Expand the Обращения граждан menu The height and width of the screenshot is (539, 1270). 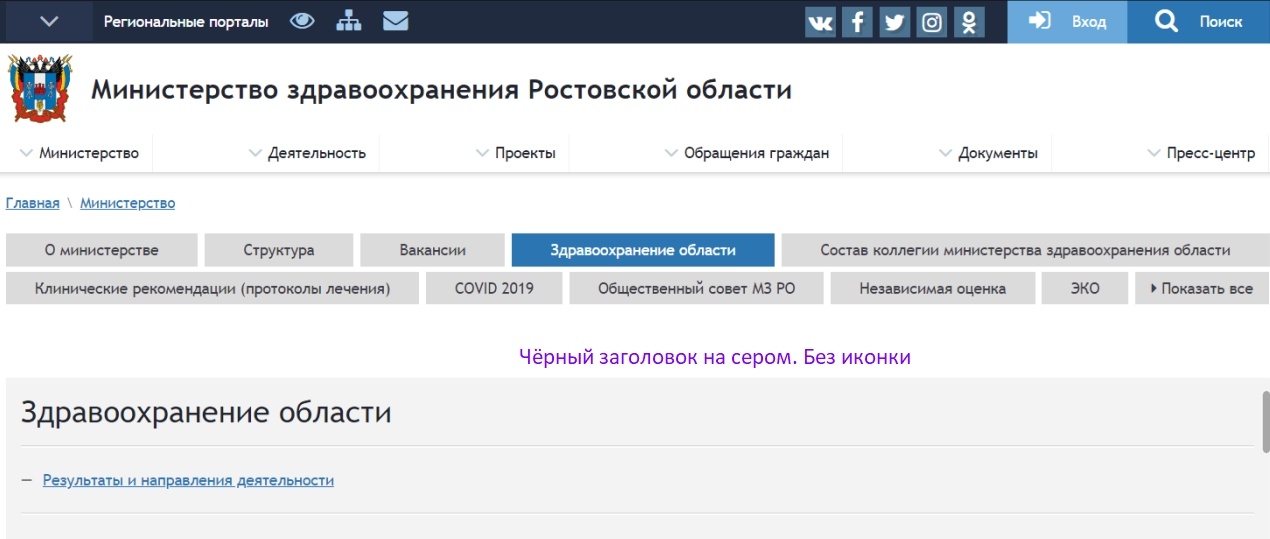(x=746, y=153)
